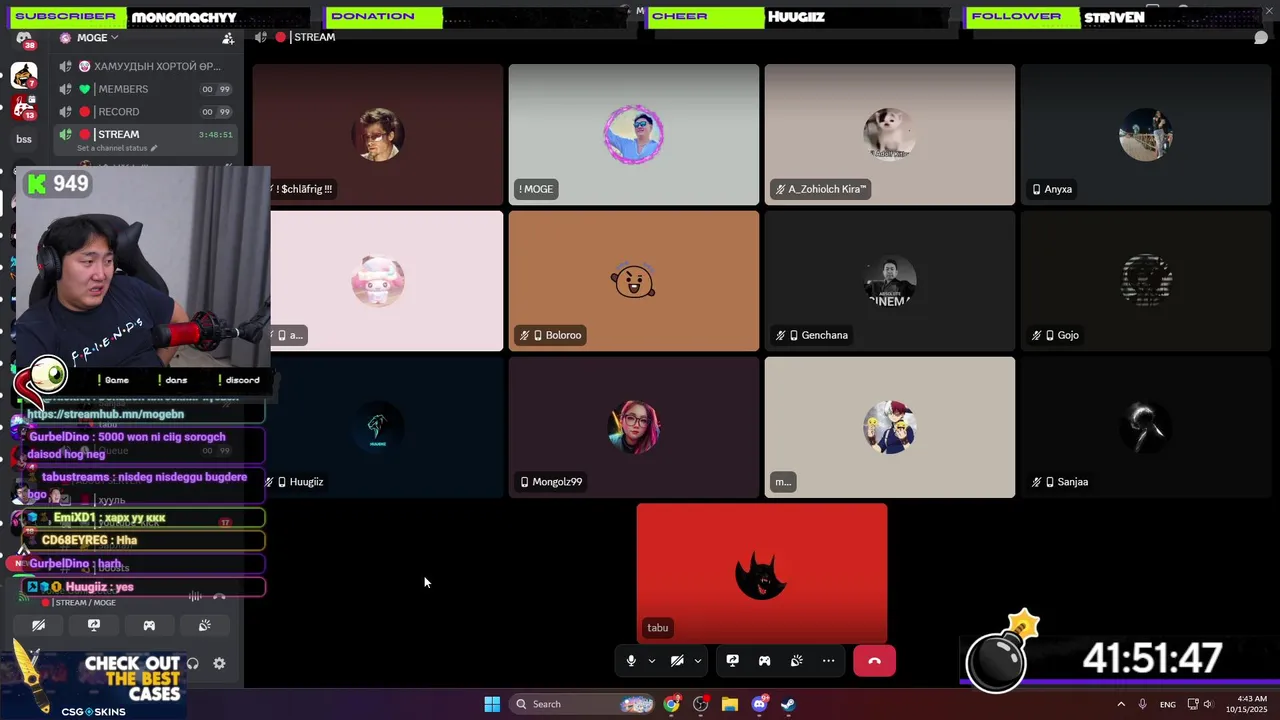Open user settings gear icon

(219, 663)
